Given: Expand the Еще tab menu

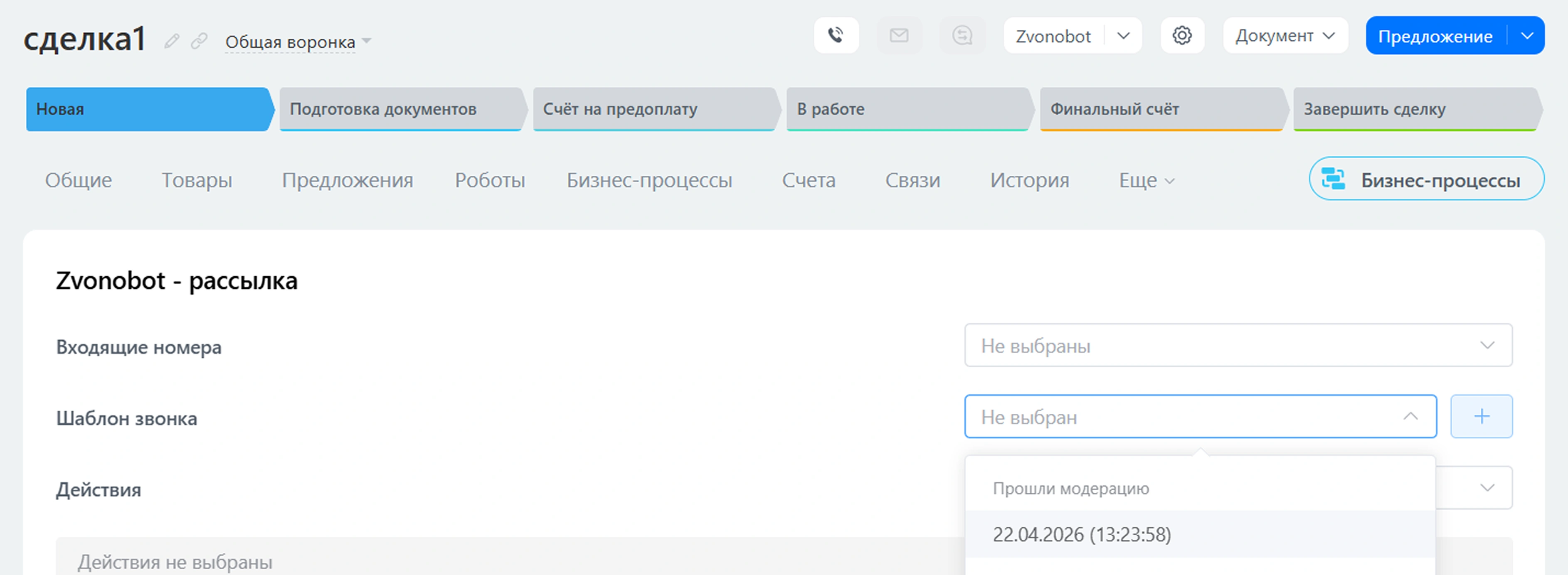Looking at the screenshot, I should coord(1147,180).
